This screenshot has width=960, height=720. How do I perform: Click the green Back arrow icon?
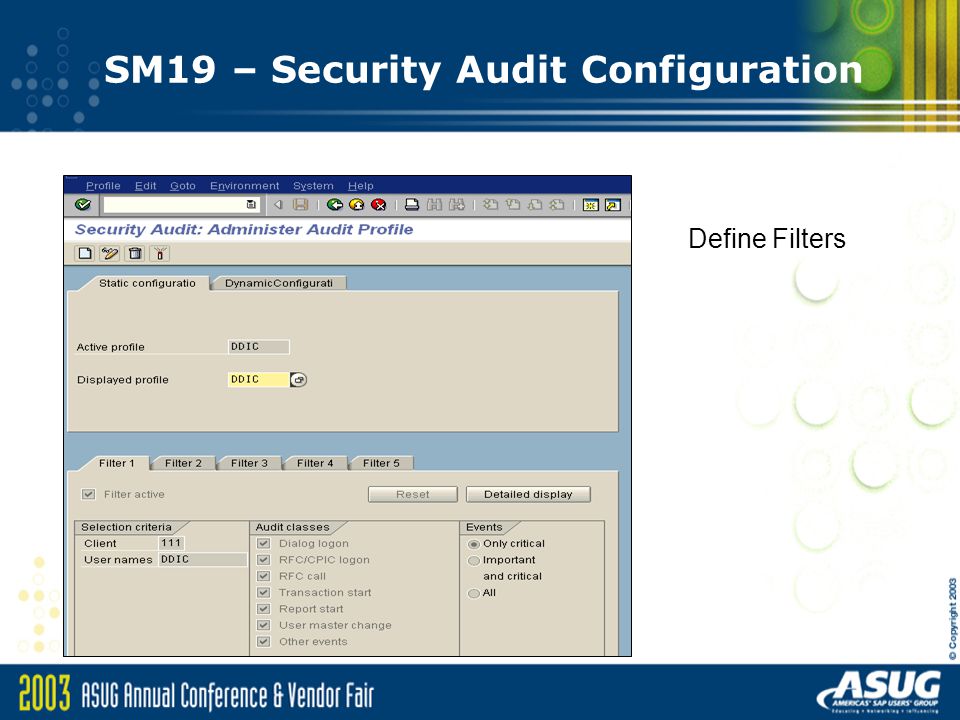pyautogui.click(x=334, y=204)
